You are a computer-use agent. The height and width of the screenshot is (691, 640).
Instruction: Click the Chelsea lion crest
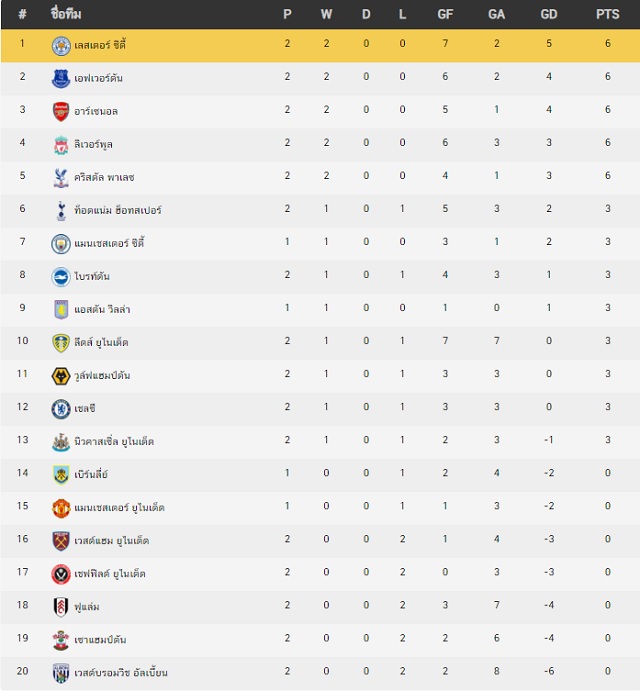pyautogui.click(x=61, y=409)
